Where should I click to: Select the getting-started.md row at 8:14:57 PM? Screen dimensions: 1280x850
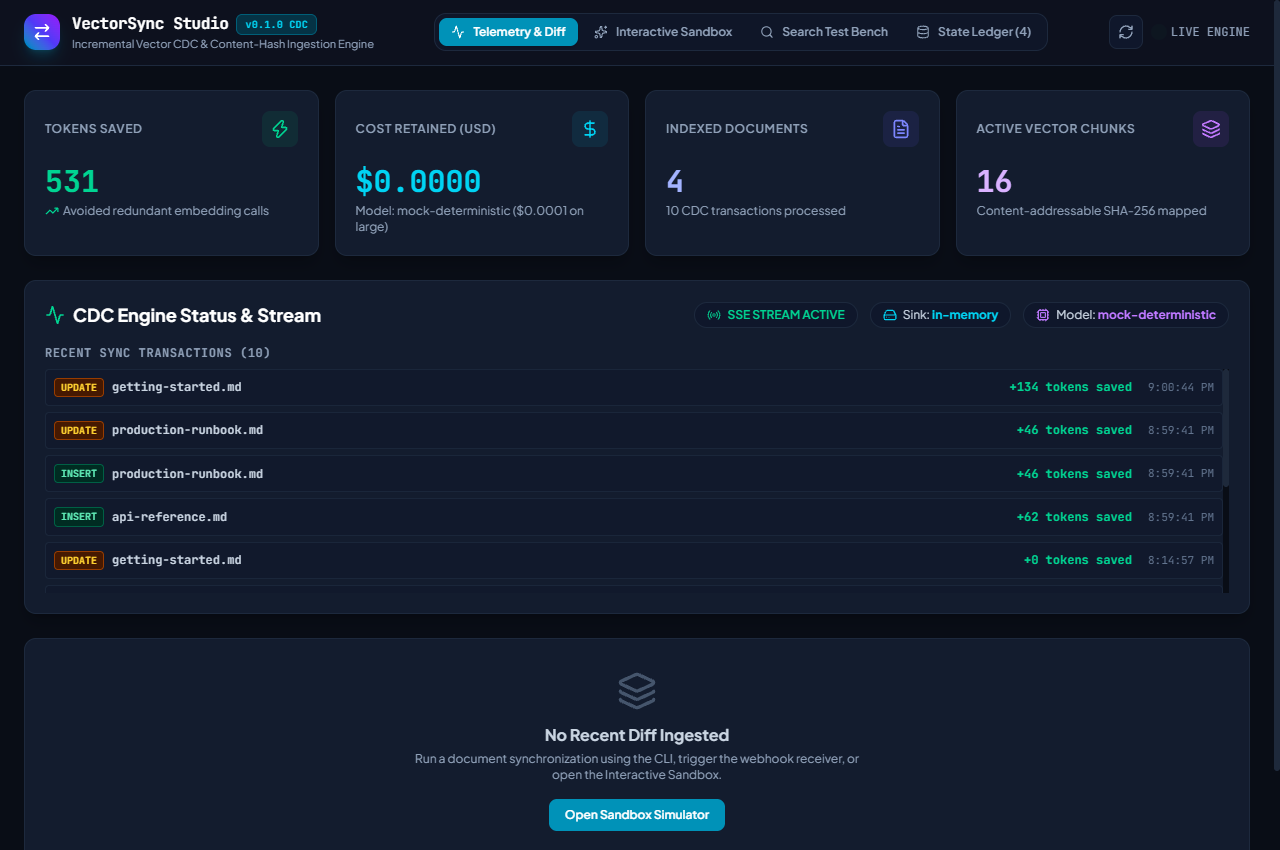pos(634,560)
